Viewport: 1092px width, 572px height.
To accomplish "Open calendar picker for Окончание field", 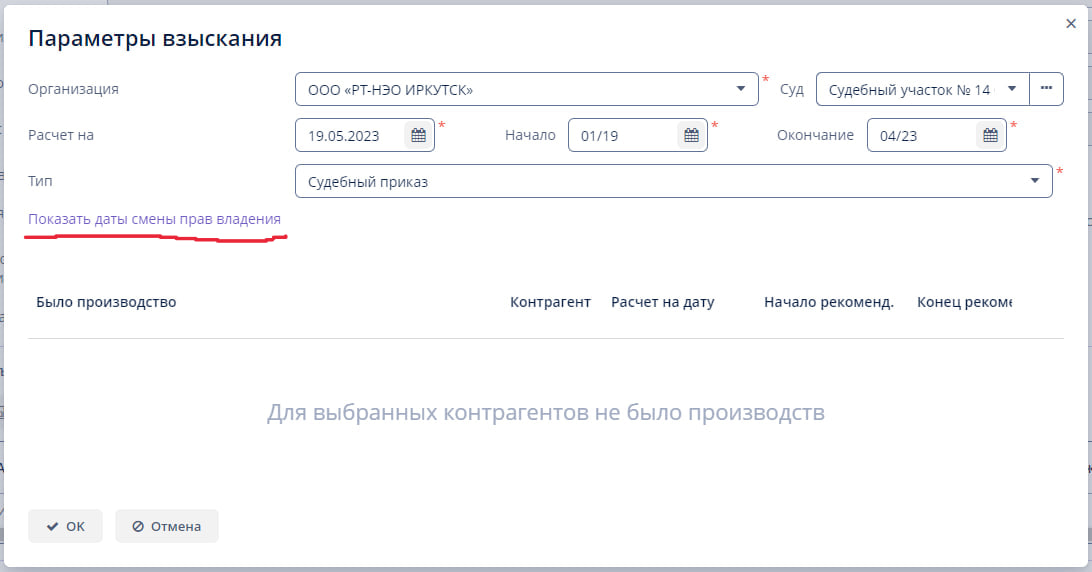I will tap(990, 136).
